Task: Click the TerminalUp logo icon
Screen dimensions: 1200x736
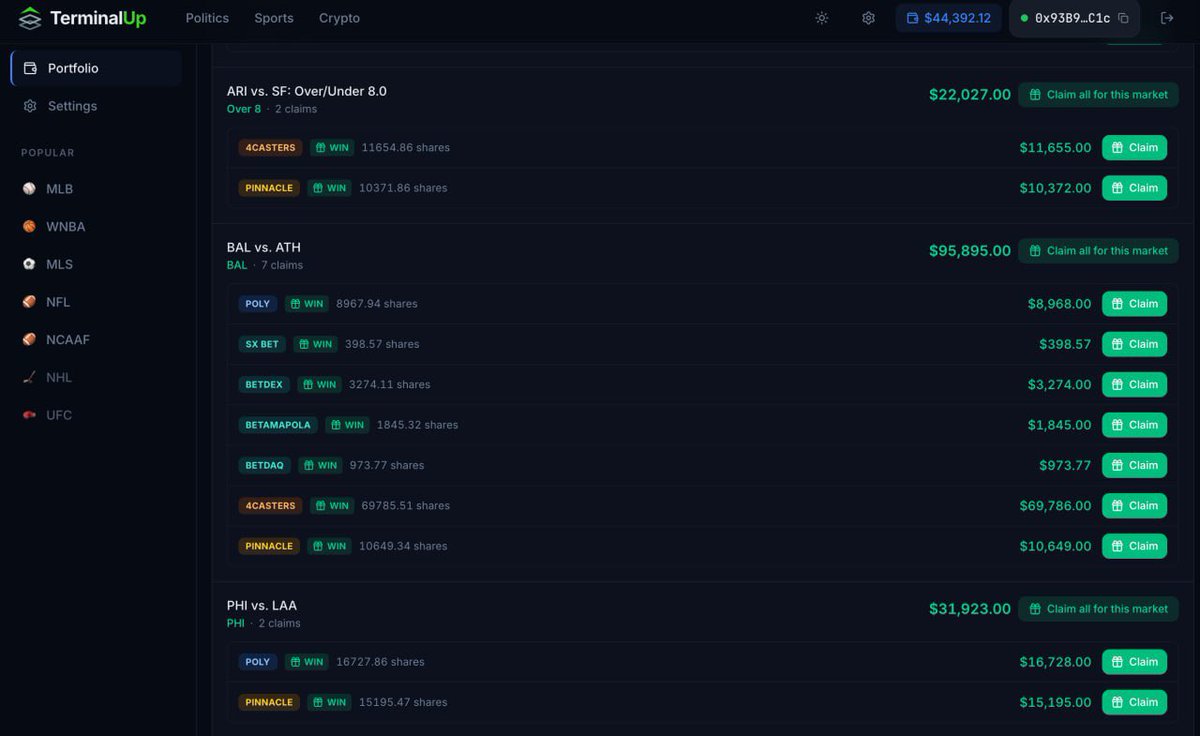Action: (30, 18)
